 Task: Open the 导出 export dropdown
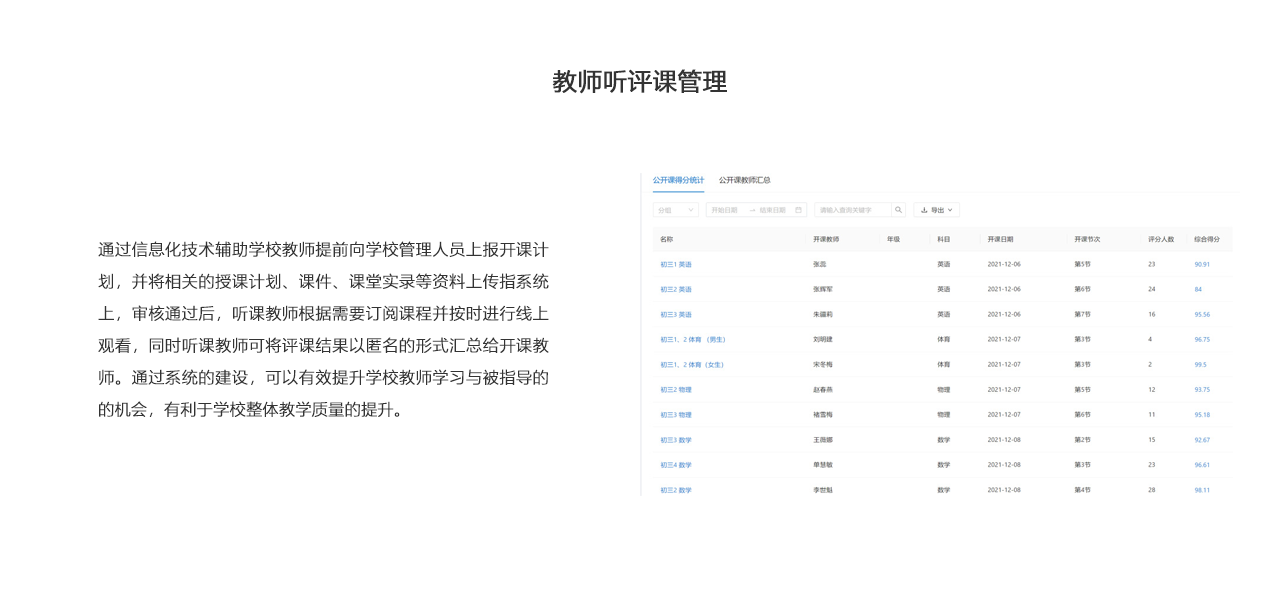[x=937, y=210]
